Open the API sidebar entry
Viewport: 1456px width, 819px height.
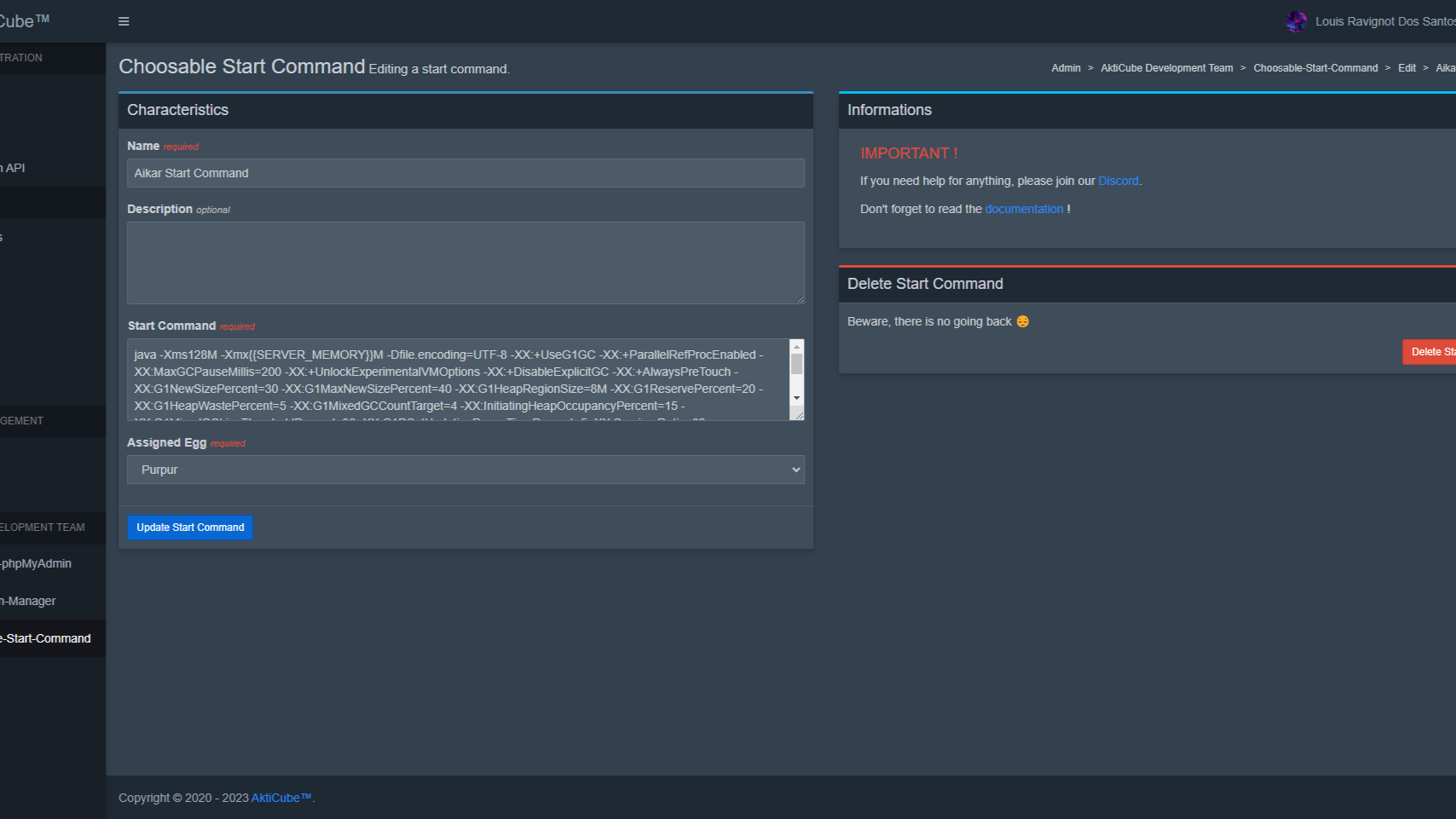click(14, 168)
